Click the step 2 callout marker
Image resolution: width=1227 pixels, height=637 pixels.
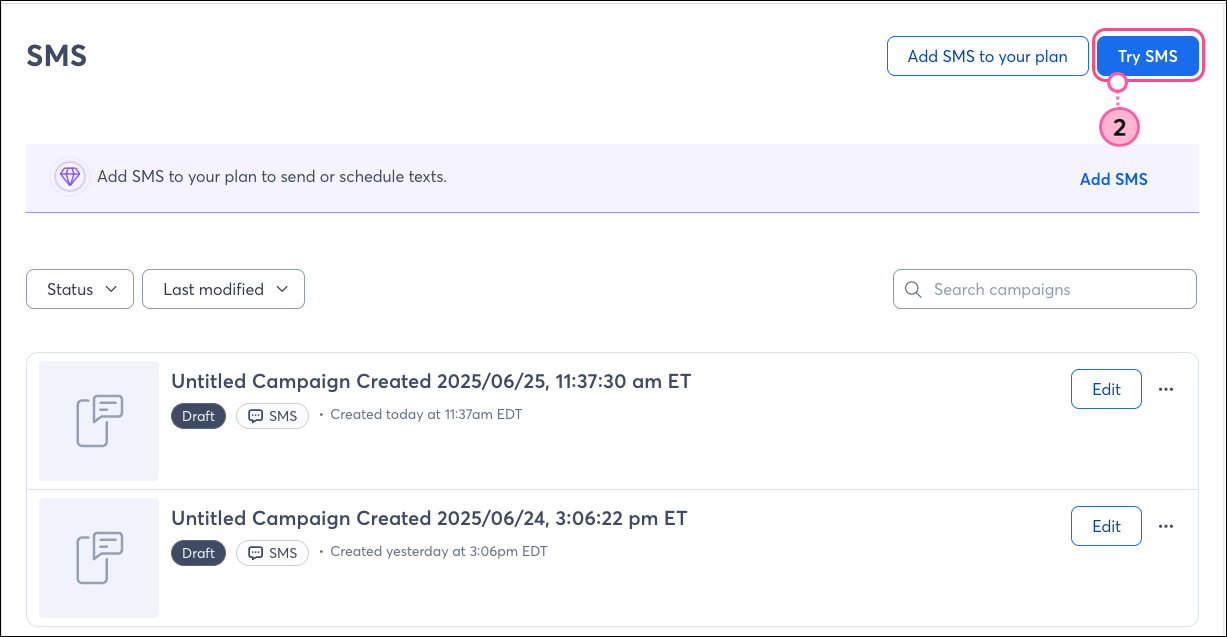[x=1119, y=128]
